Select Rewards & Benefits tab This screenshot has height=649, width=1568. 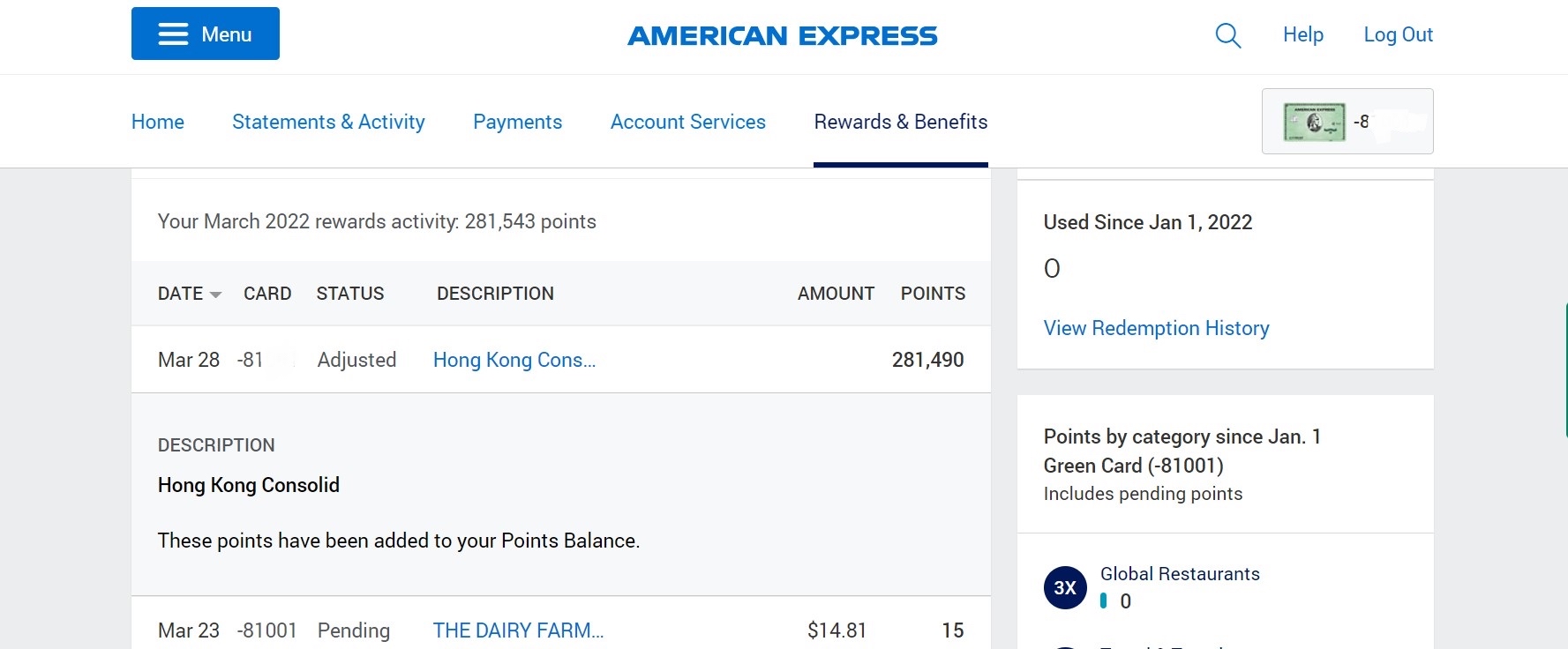(x=901, y=122)
